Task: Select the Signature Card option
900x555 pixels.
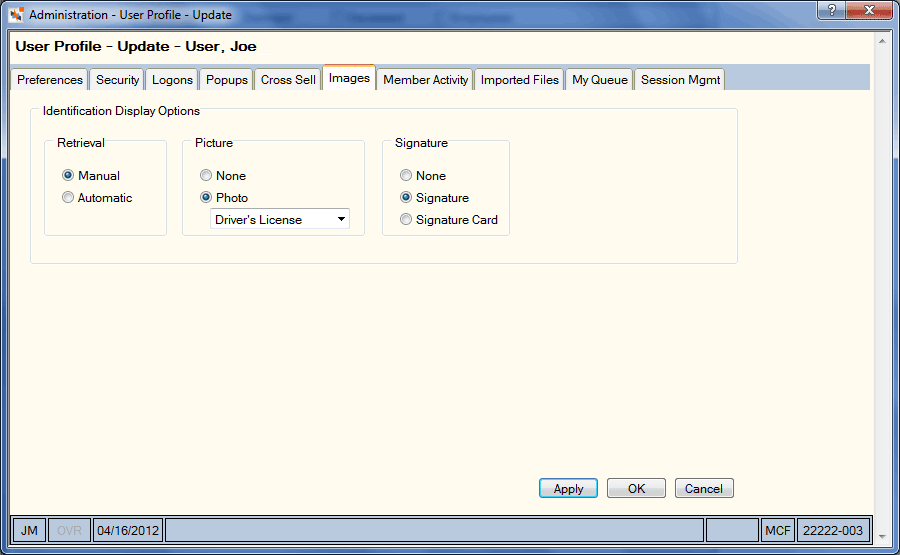Action: (x=449, y=220)
